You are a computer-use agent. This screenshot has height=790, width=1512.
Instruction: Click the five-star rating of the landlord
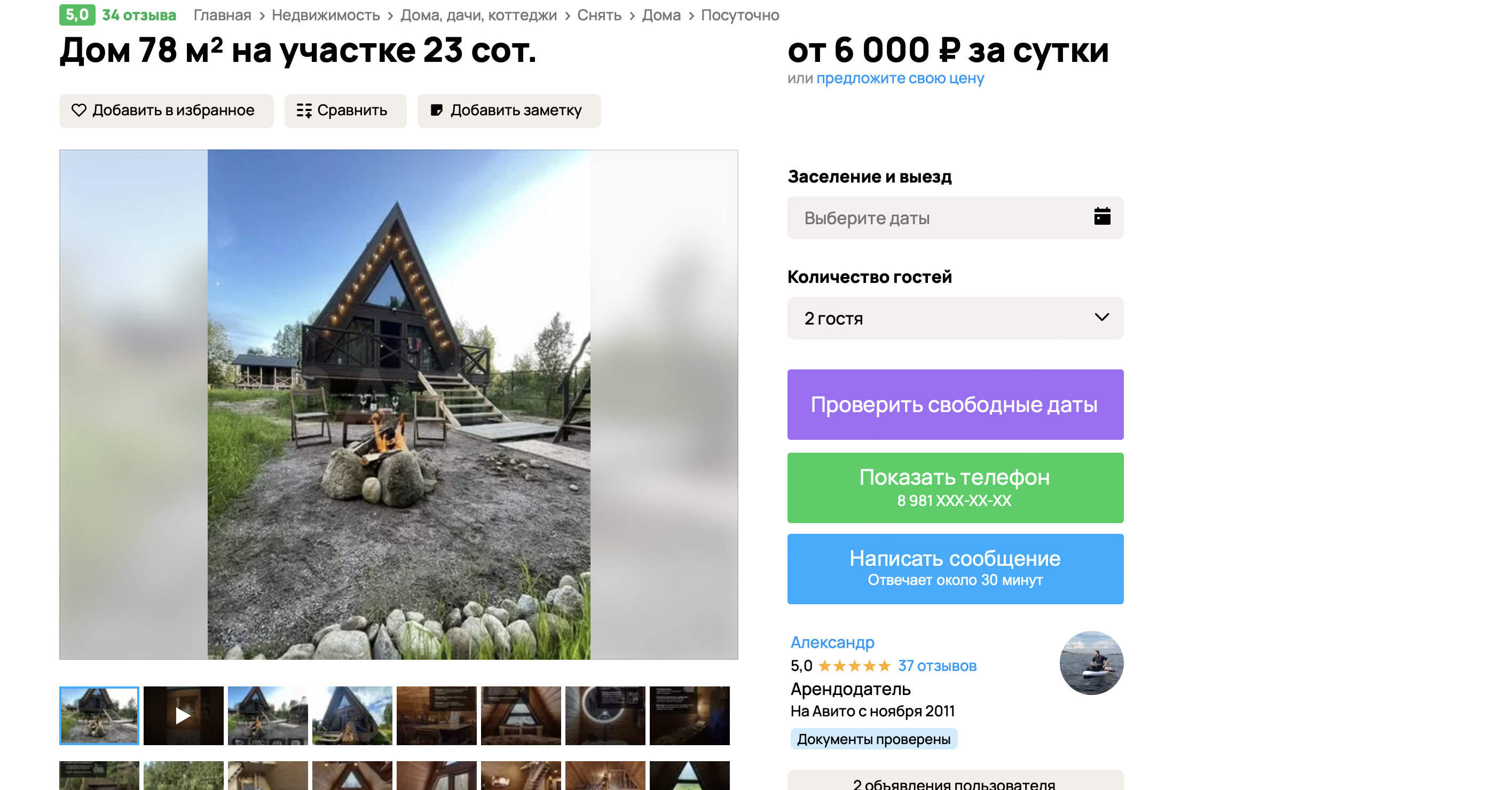coord(855,666)
